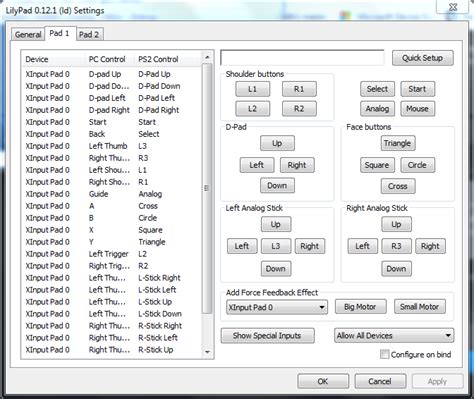The width and height of the screenshot is (474, 399).
Task: Bind D-Pad Left button
Action: 257,165
